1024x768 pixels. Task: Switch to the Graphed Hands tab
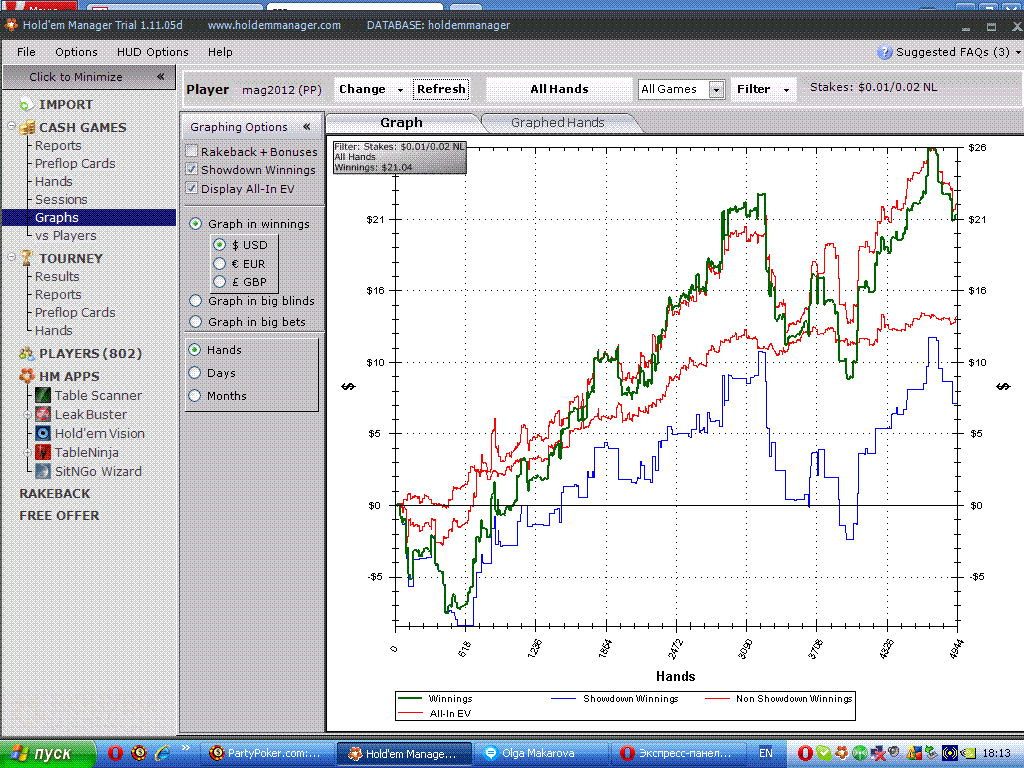tap(557, 123)
